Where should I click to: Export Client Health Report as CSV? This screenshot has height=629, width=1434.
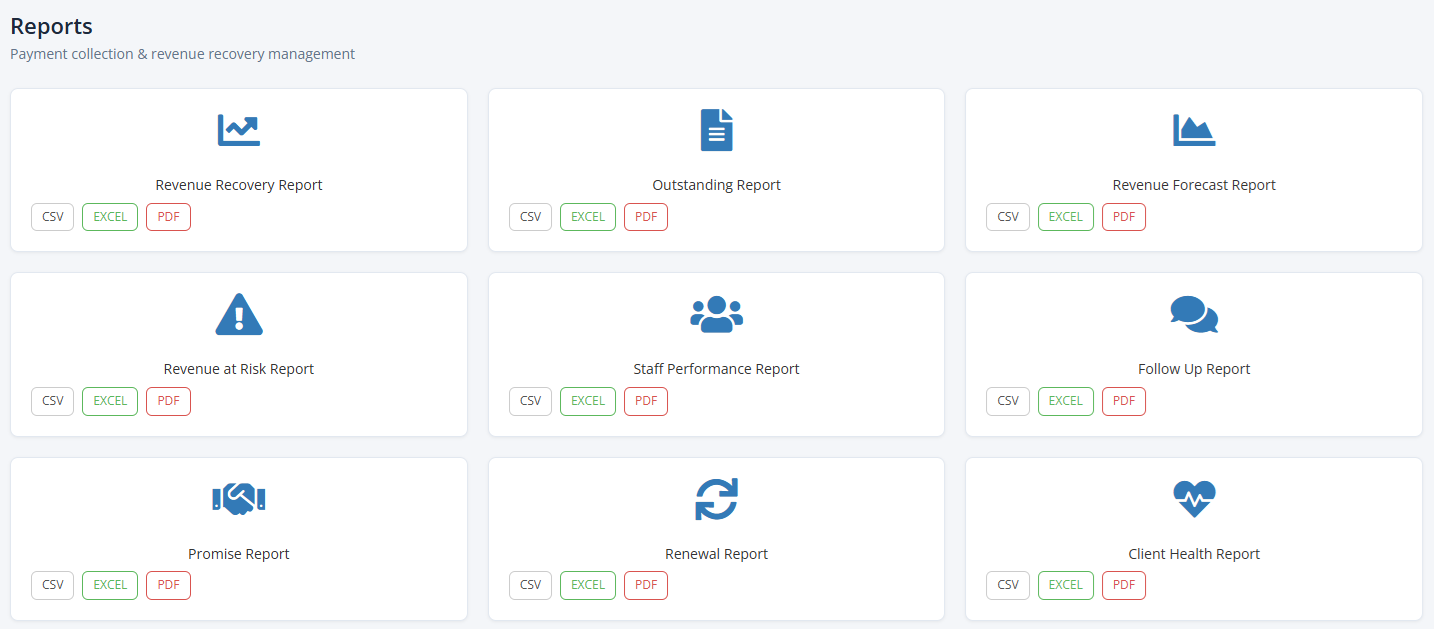1008,586
